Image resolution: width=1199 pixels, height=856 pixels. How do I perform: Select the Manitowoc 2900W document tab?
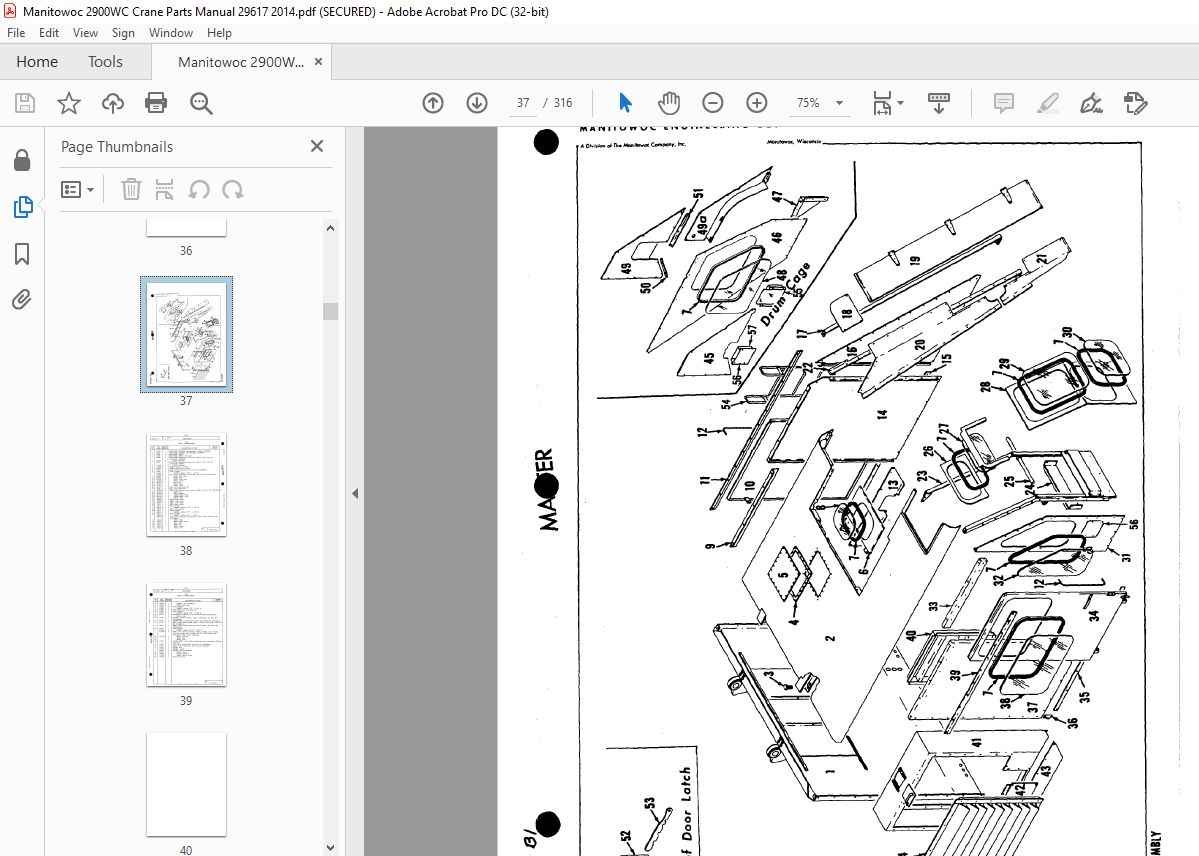pyautogui.click(x=241, y=62)
